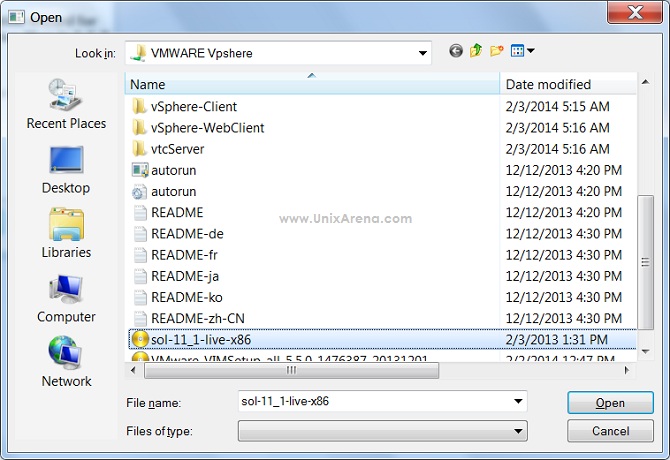Click the vertical scrollbar up arrow
Viewport: 670px width, 460px height.
pyautogui.click(x=646, y=82)
